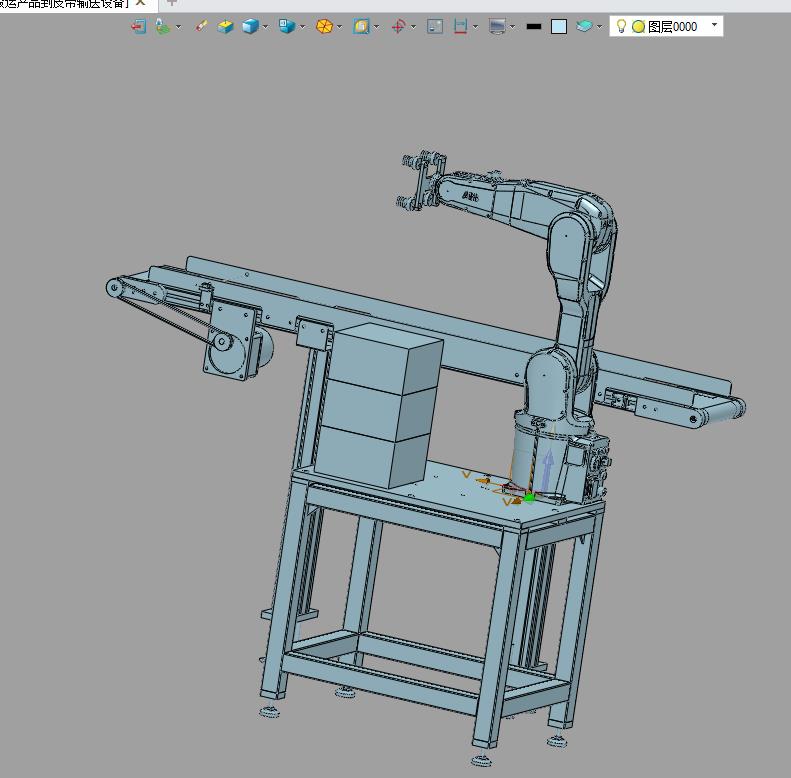Click the red crosshair target icon

click(399, 26)
